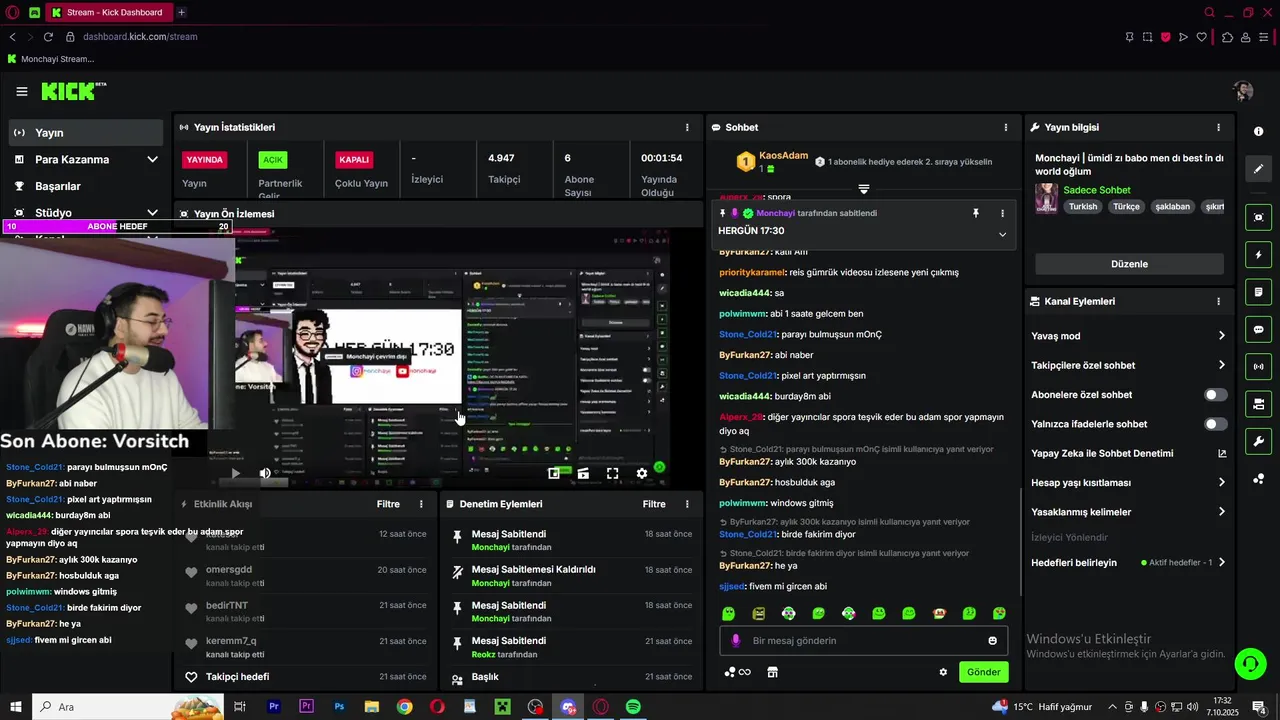The image size is (1280, 720).
Task: Open the Monchayi Stream bookmark
Action: pos(51,59)
